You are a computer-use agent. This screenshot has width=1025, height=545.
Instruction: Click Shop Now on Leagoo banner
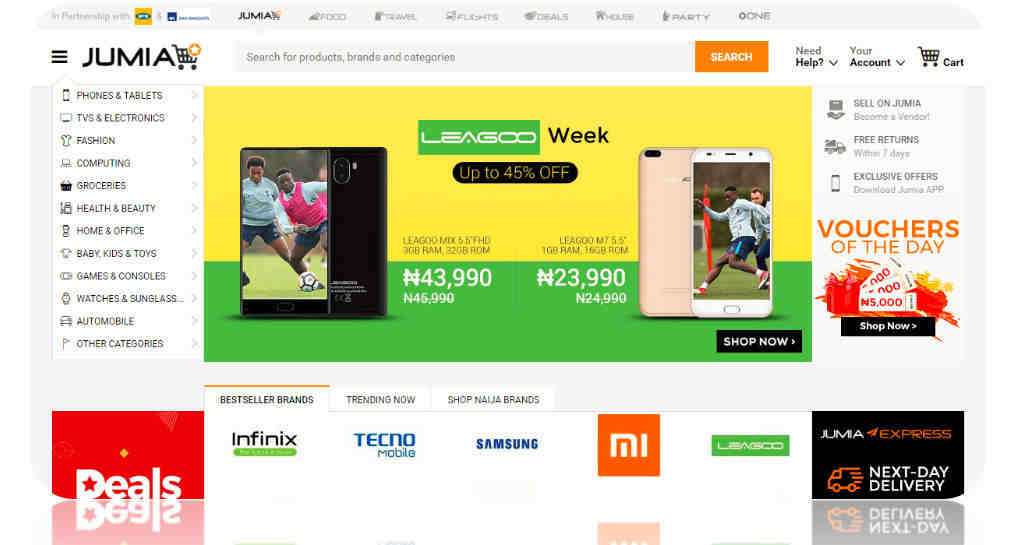[759, 341]
